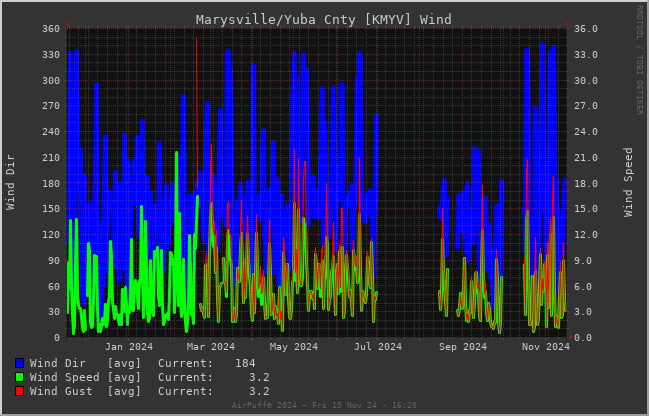This screenshot has width=649, height=416.
Task: Click the left vertical Wind Dir axis title
Action: (x=10, y=183)
